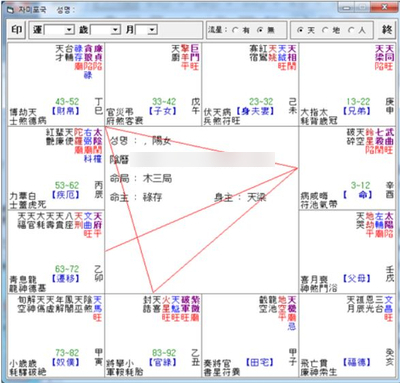Image resolution: width=400 pixels, height=383 pixels.
Task: Click the 天馬 star in the 奴僕 palace
Action: coord(98,304)
